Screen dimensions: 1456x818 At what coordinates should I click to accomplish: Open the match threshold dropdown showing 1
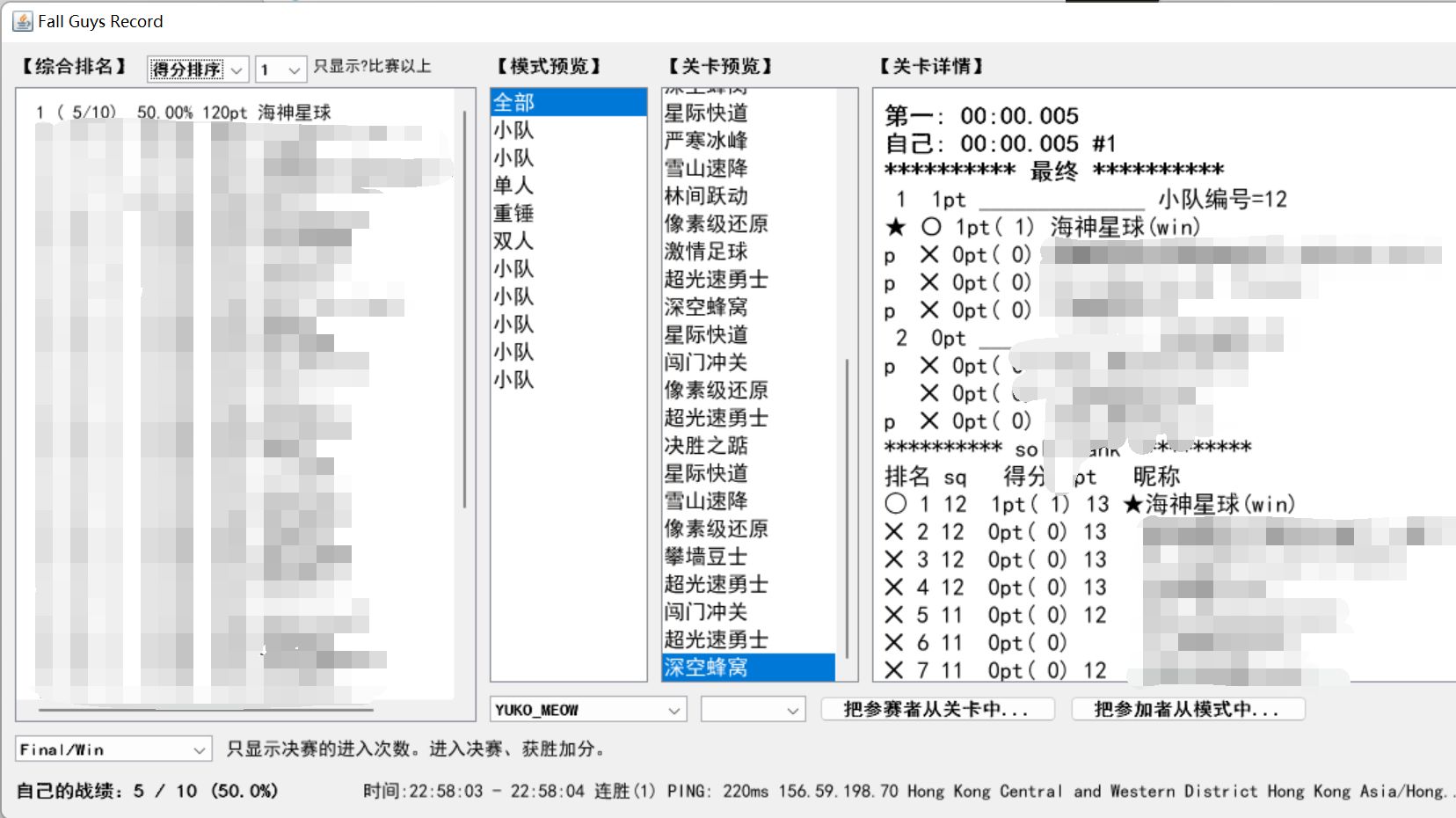tap(280, 68)
